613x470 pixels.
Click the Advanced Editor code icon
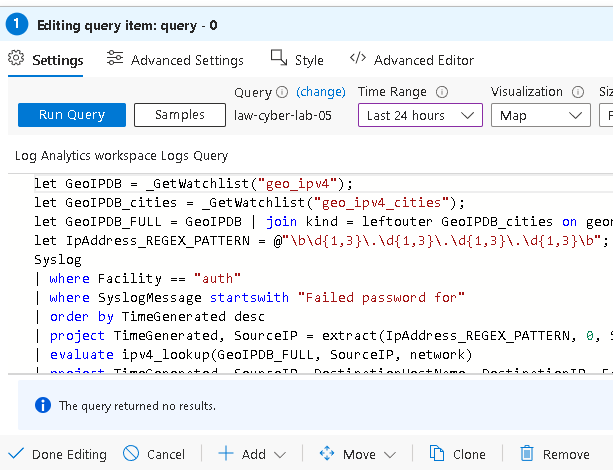pyautogui.click(x=358, y=58)
